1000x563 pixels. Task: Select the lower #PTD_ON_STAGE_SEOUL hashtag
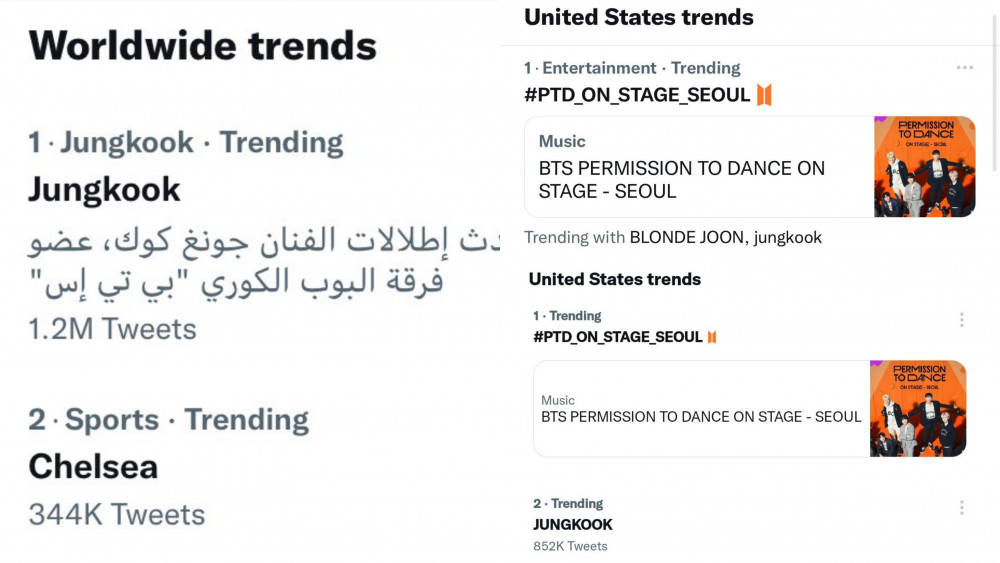[618, 337]
